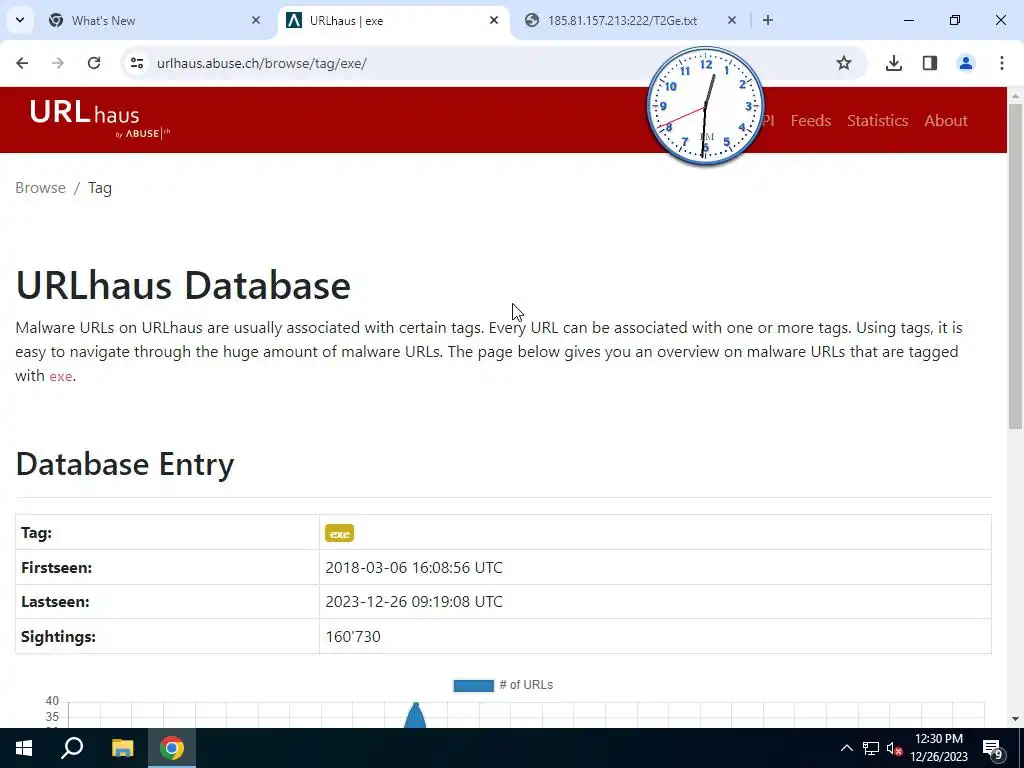The height and width of the screenshot is (768, 1024).
Task: Reload the current page
Action: coord(94,63)
